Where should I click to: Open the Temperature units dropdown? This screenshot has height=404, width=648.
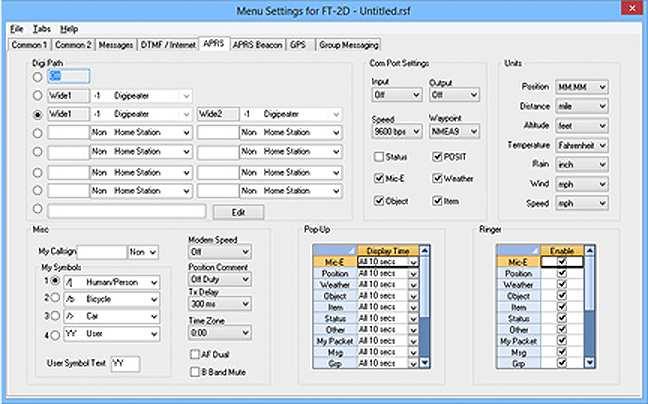pyautogui.click(x=581, y=145)
